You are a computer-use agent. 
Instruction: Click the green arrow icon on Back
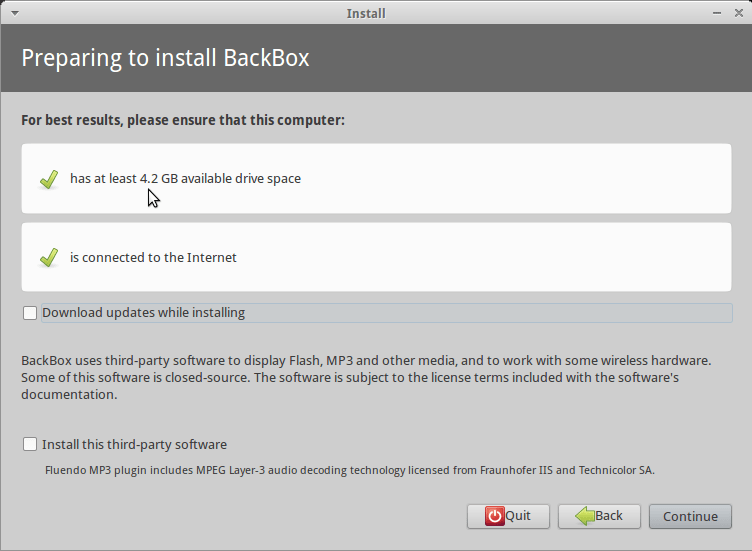coord(585,516)
